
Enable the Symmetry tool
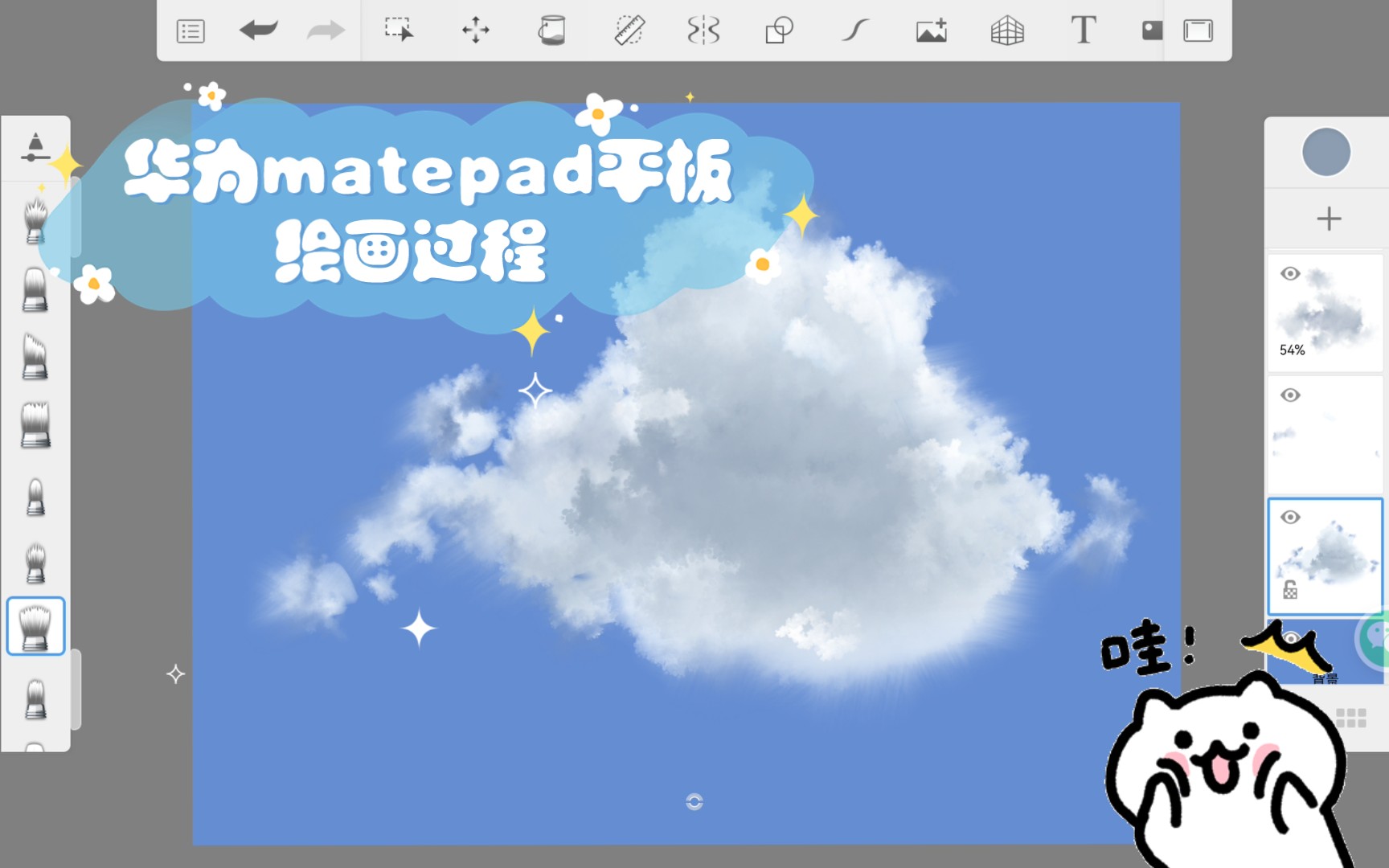tap(703, 31)
